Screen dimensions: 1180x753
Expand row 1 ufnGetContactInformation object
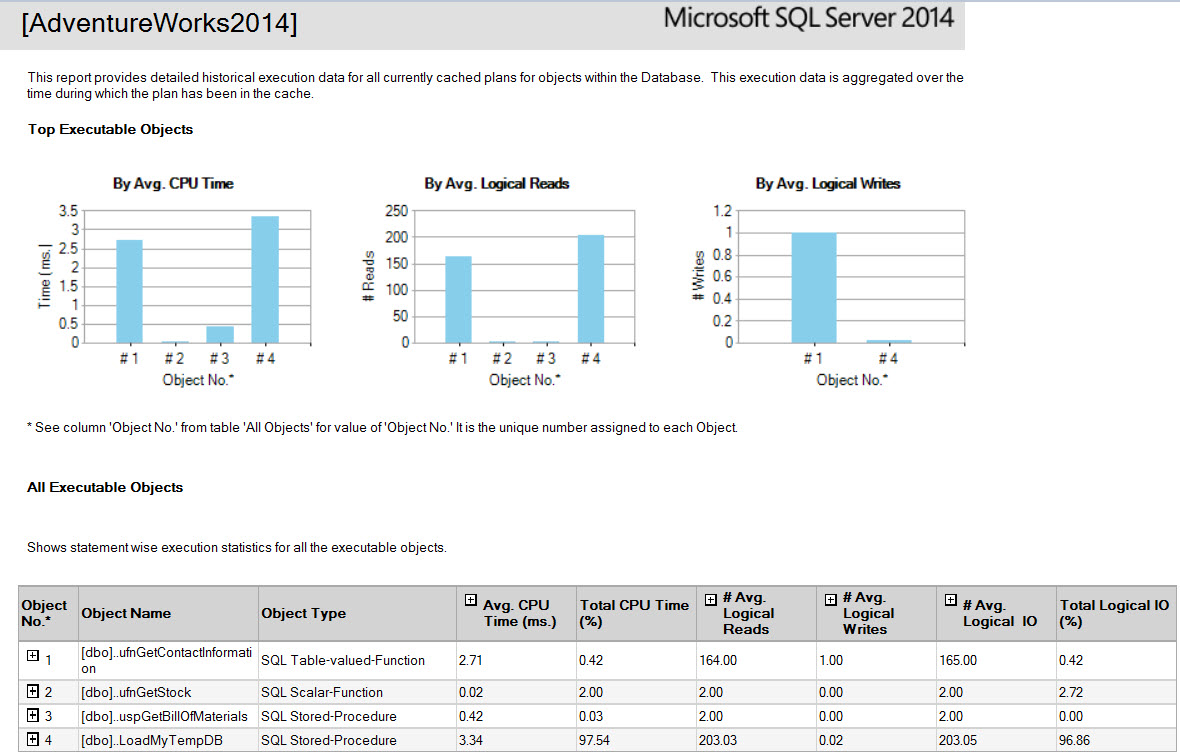tap(32, 655)
